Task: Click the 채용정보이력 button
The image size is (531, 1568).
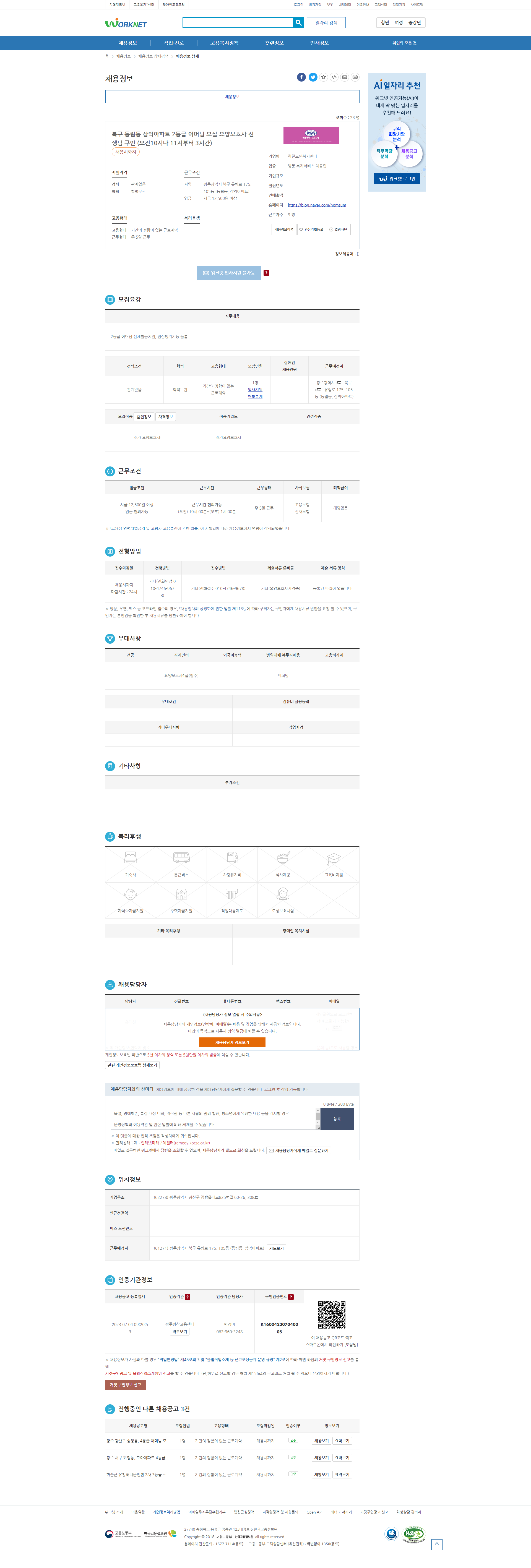Action: 284,229
